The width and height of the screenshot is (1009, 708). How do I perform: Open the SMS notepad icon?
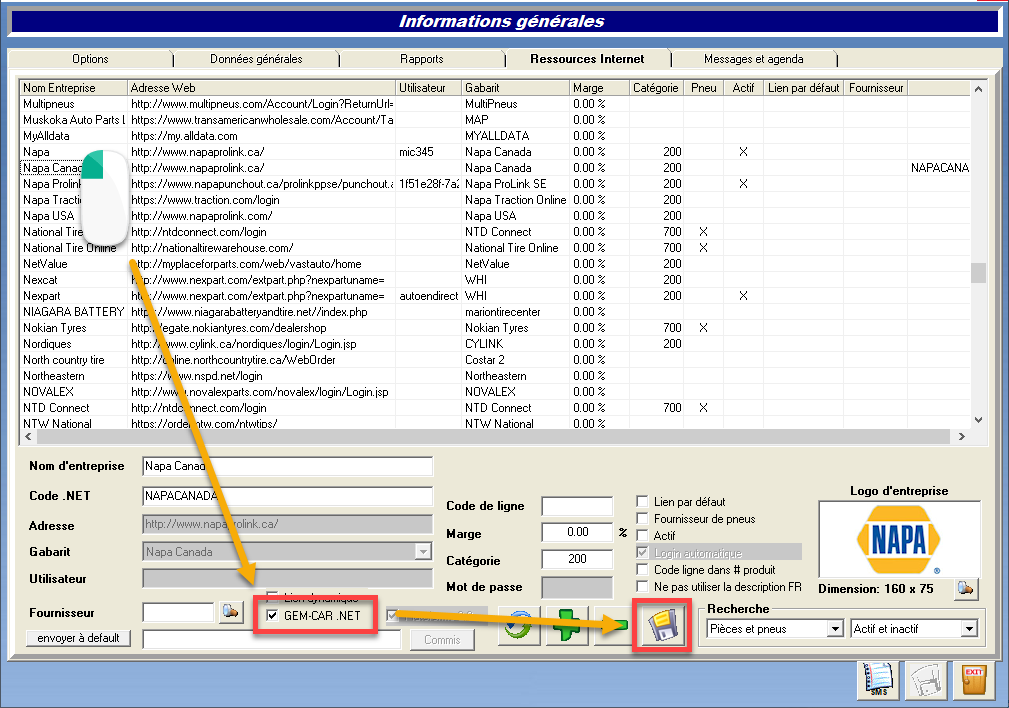(878, 680)
